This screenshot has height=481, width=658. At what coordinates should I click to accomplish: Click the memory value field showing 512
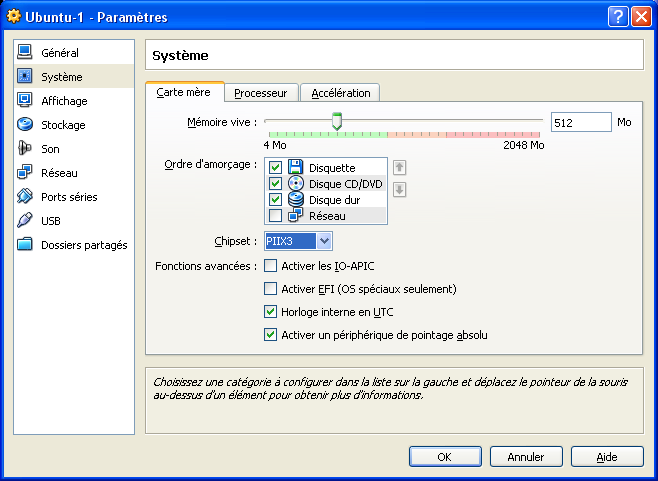coord(581,122)
